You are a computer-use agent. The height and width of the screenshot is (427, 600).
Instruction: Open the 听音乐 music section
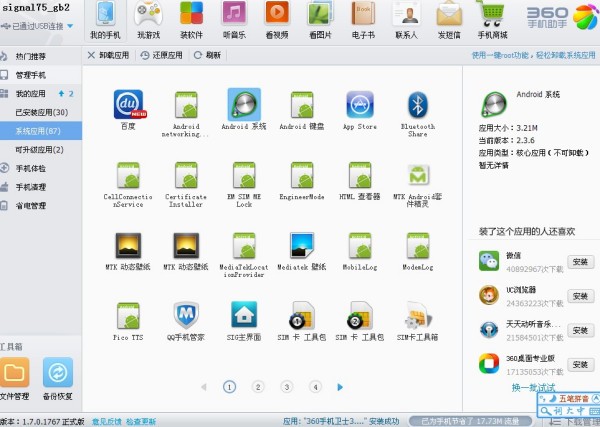tap(234, 21)
